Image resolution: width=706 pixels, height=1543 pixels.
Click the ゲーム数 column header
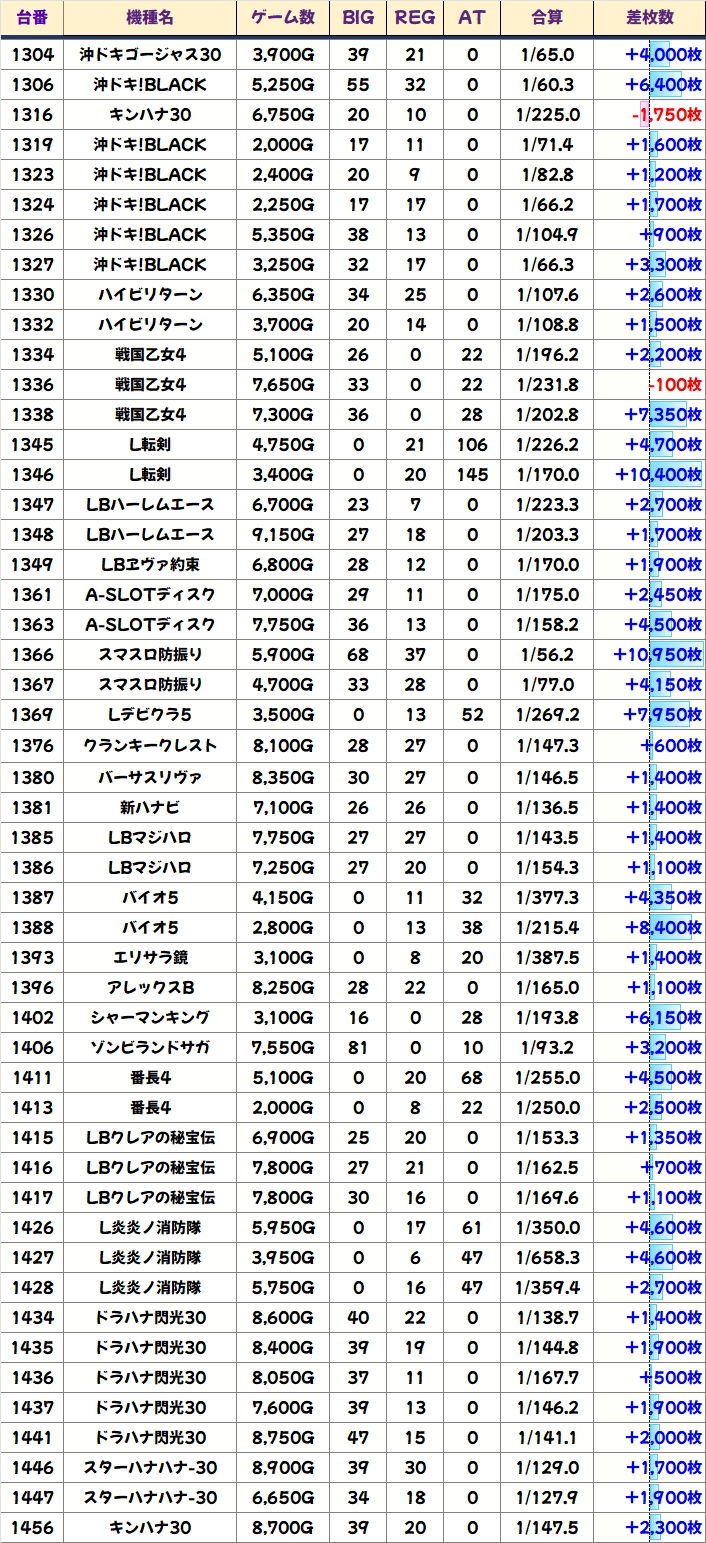point(283,18)
